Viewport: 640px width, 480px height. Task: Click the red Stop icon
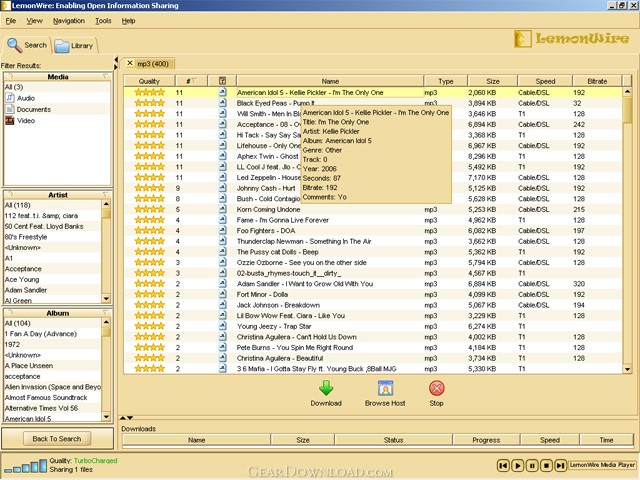point(436,388)
